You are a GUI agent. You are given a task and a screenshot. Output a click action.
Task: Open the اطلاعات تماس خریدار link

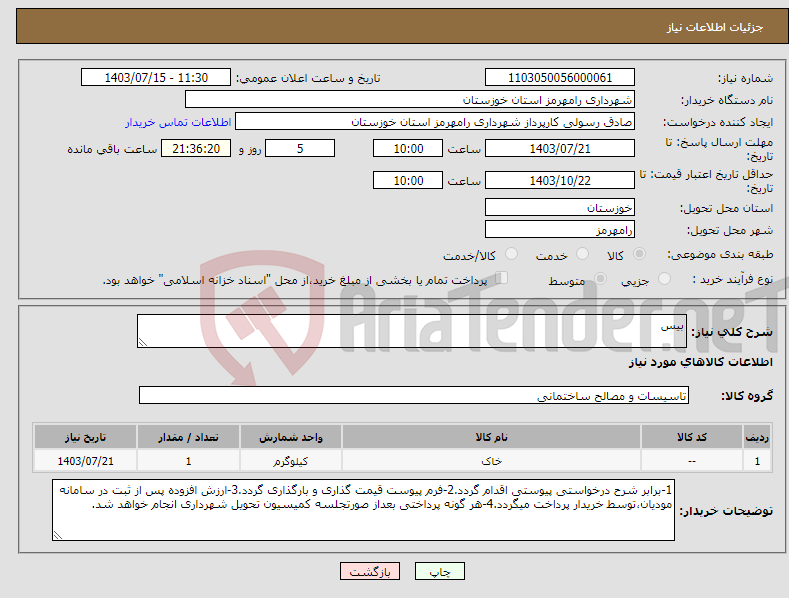tap(178, 122)
